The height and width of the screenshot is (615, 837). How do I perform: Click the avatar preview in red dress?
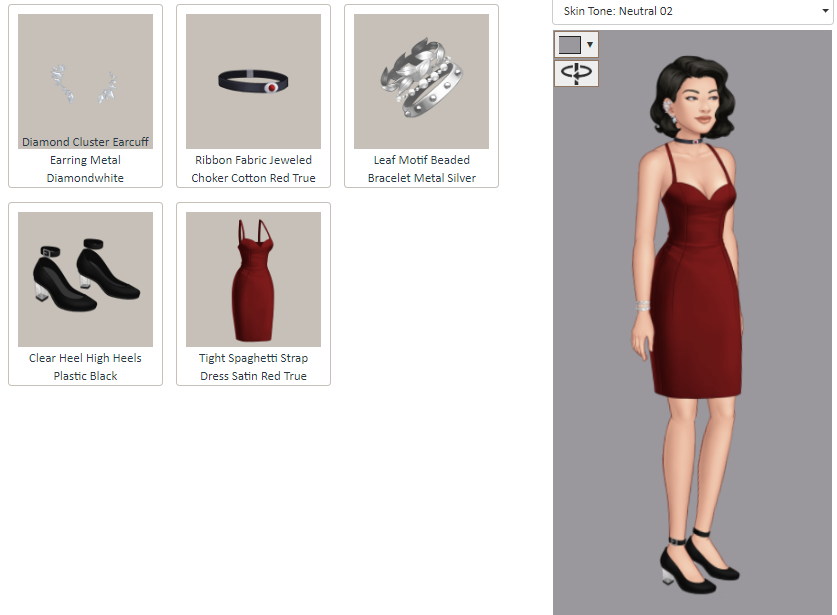[x=692, y=322]
